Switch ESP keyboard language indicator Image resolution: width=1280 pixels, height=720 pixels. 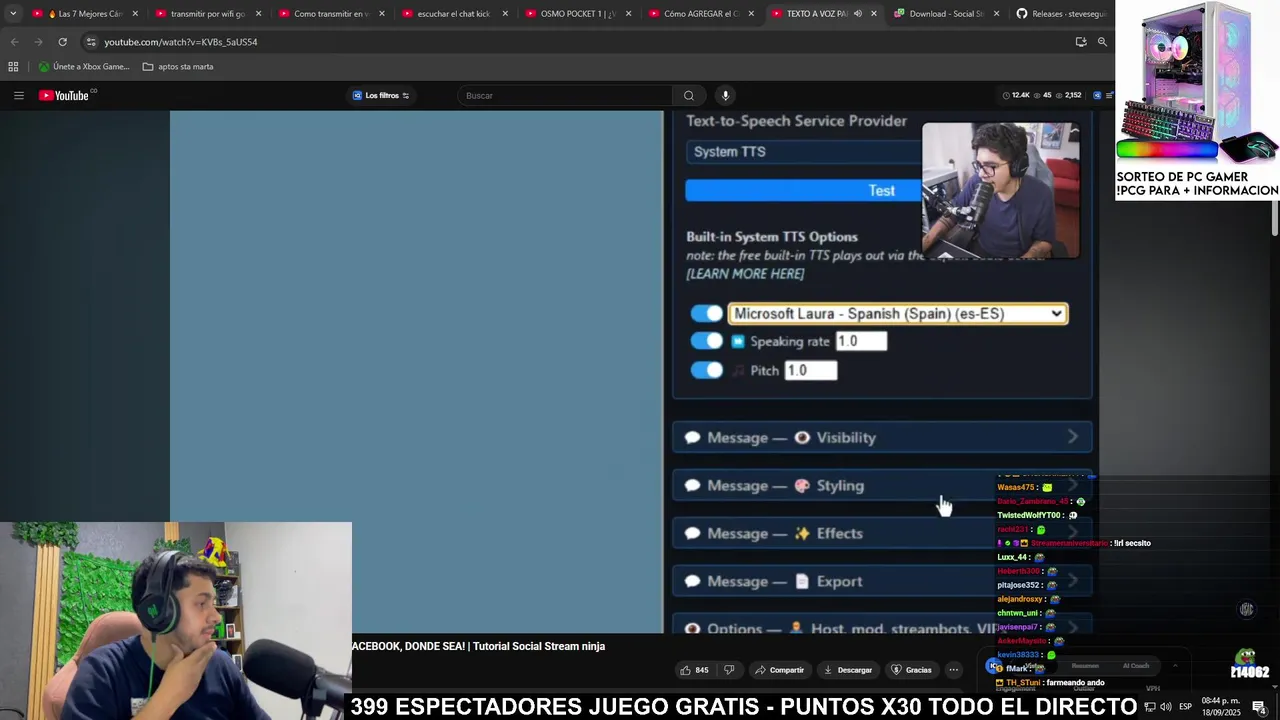1185,707
